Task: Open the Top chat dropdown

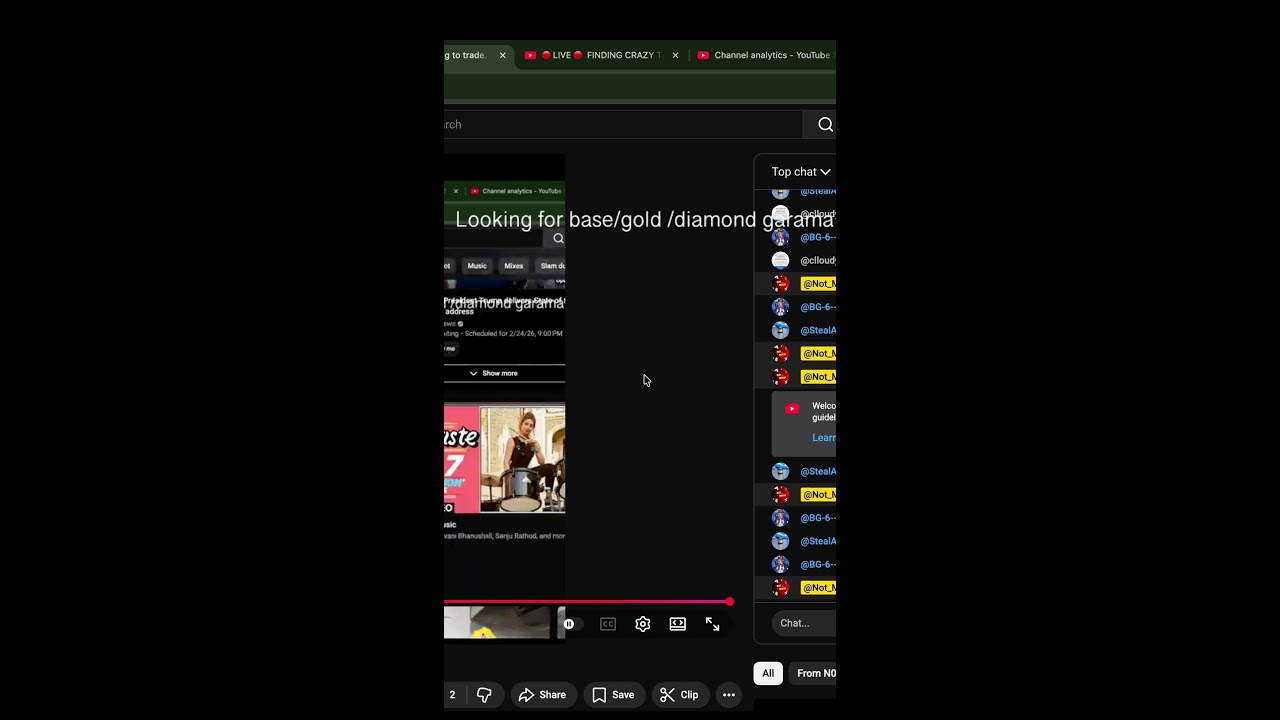Action: (x=801, y=172)
